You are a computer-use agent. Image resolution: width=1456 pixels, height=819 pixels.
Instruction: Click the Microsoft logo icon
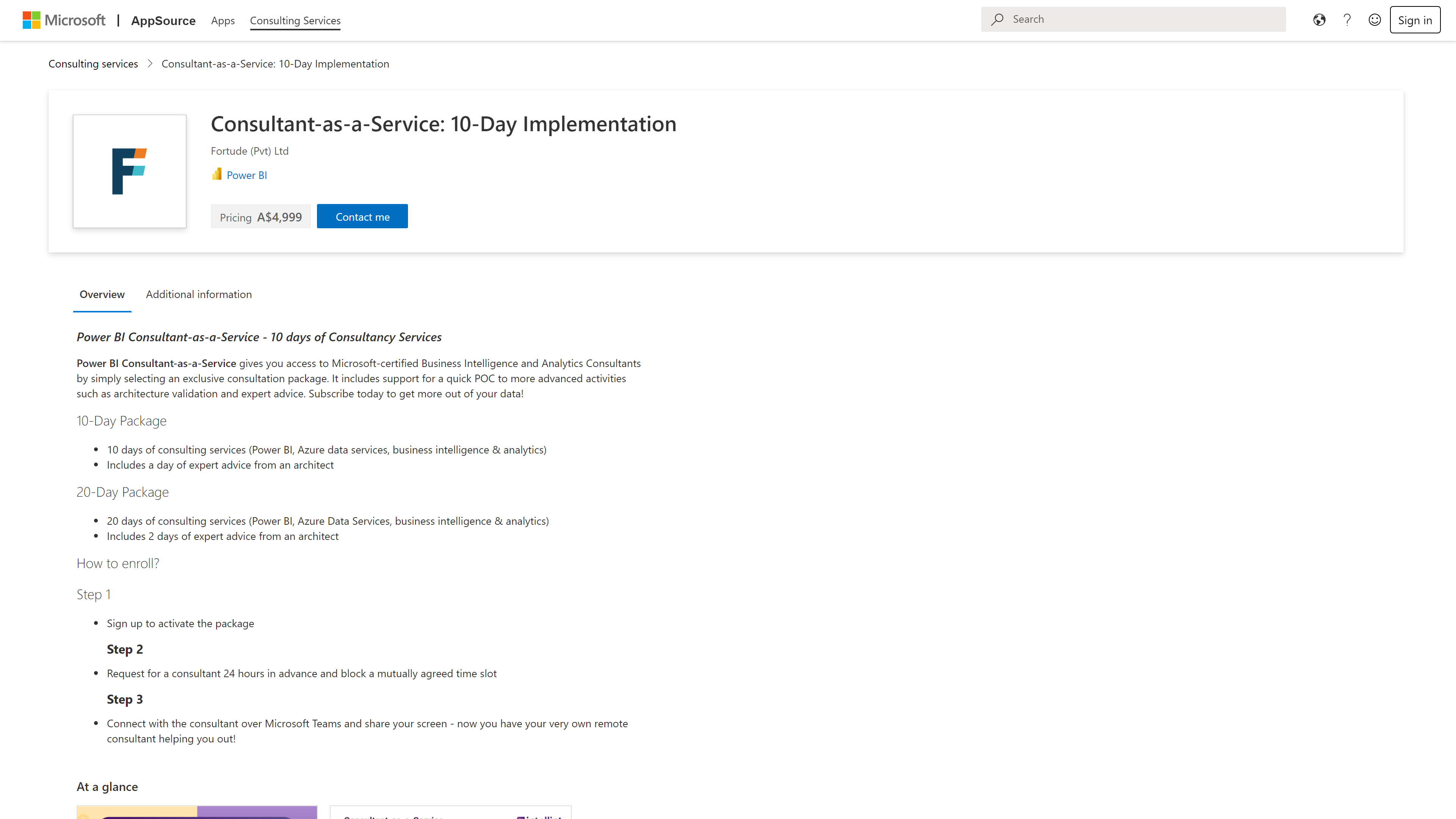point(31,20)
